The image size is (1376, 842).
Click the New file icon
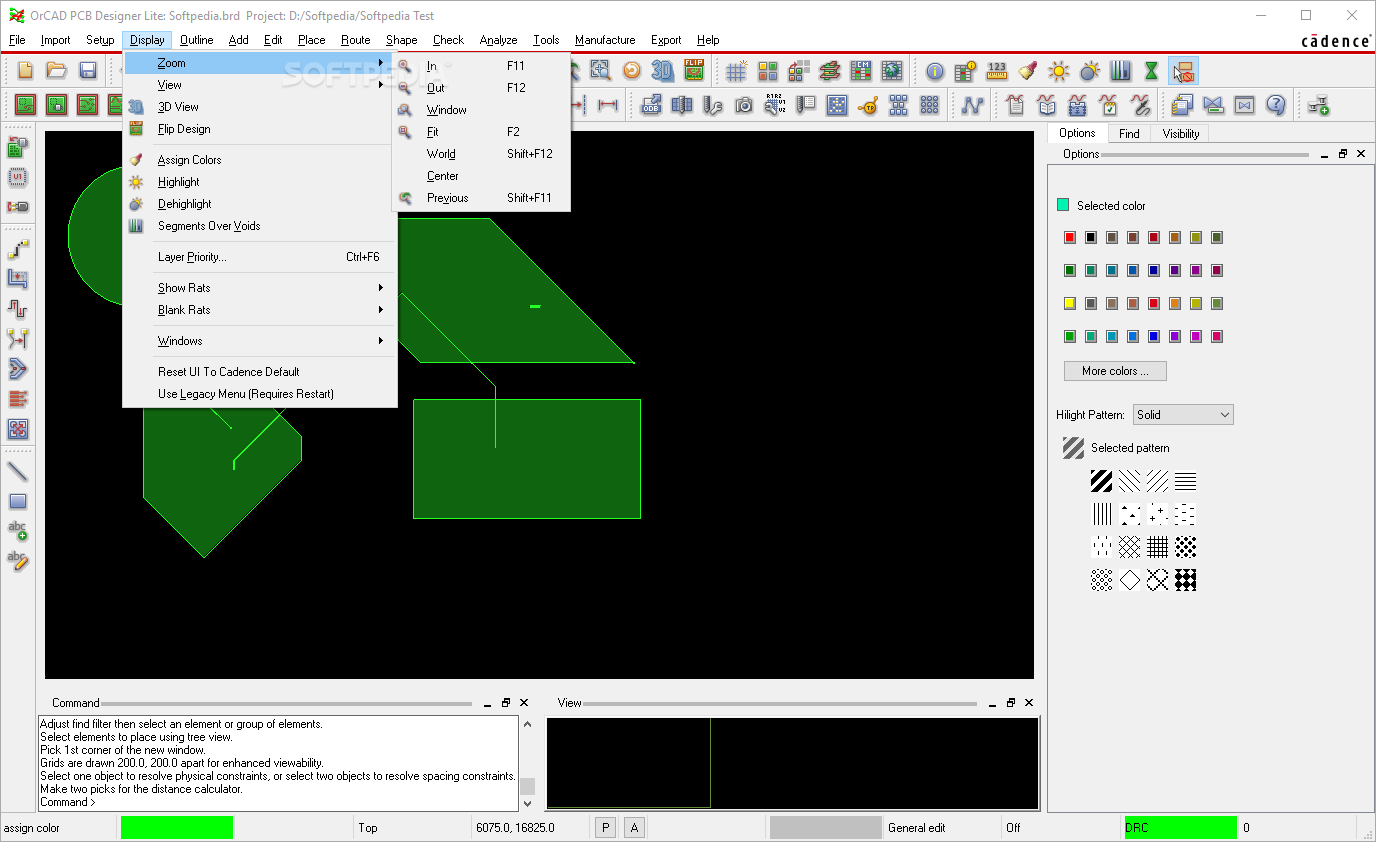click(x=26, y=70)
